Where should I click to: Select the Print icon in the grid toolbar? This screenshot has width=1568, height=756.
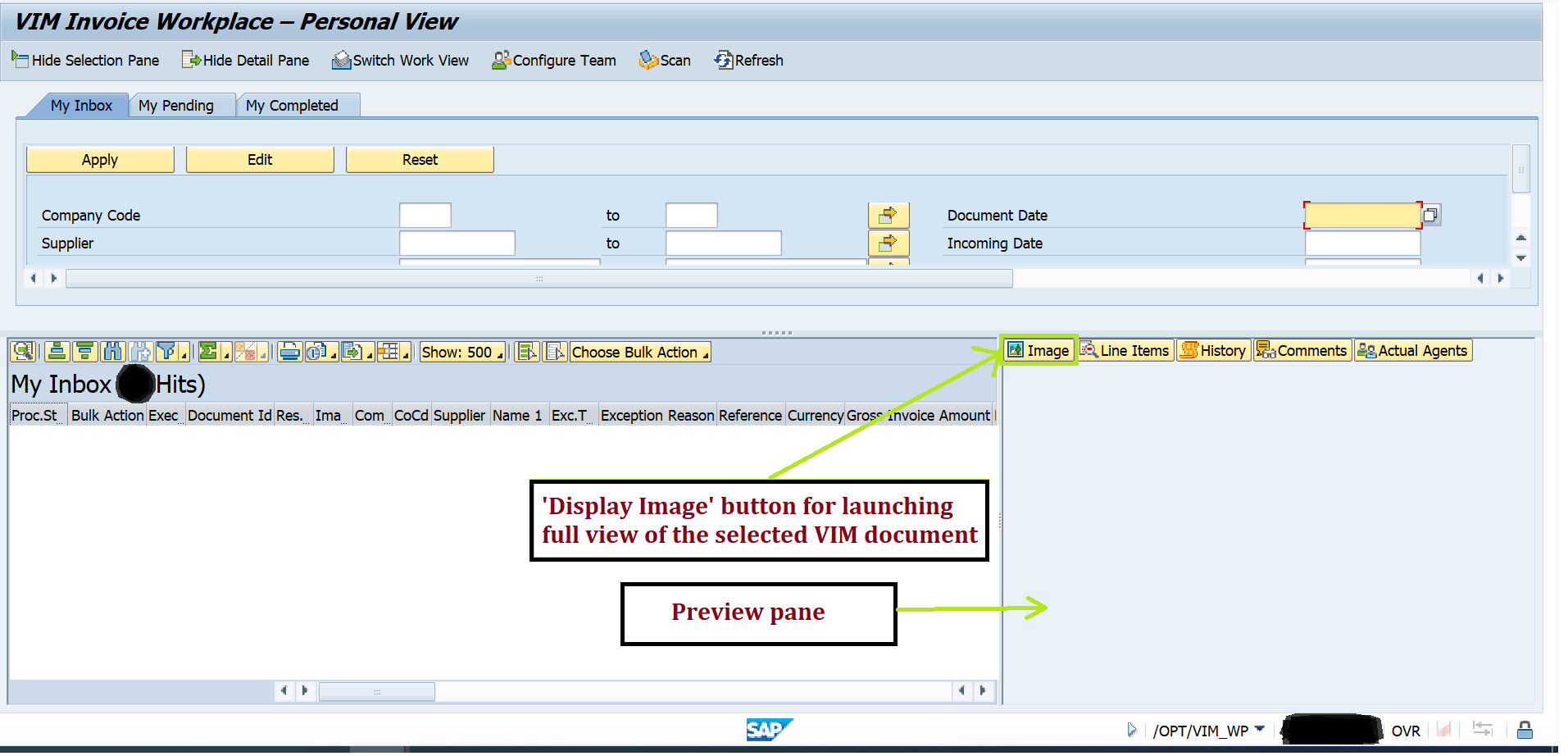point(289,351)
